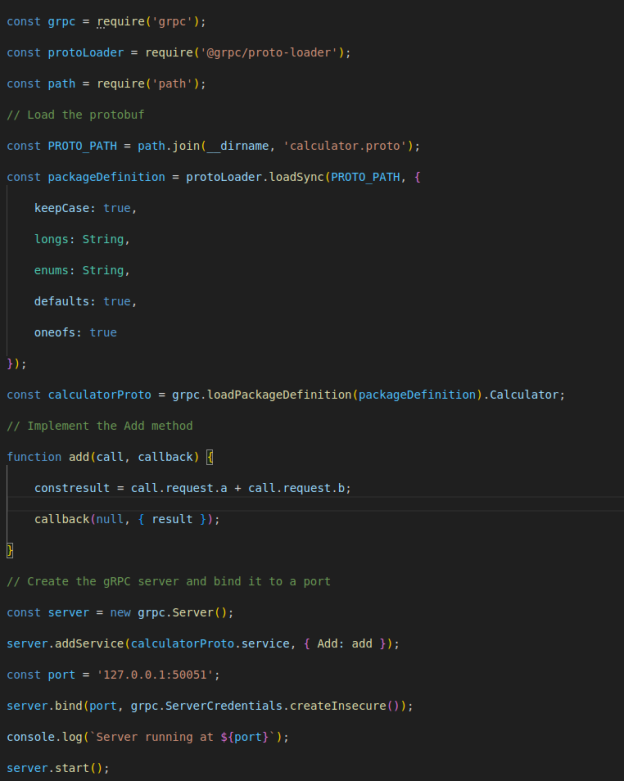Click the line "const path = require('path');"
Image resolution: width=624 pixels, height=781 pixels.
pos(106,84)
